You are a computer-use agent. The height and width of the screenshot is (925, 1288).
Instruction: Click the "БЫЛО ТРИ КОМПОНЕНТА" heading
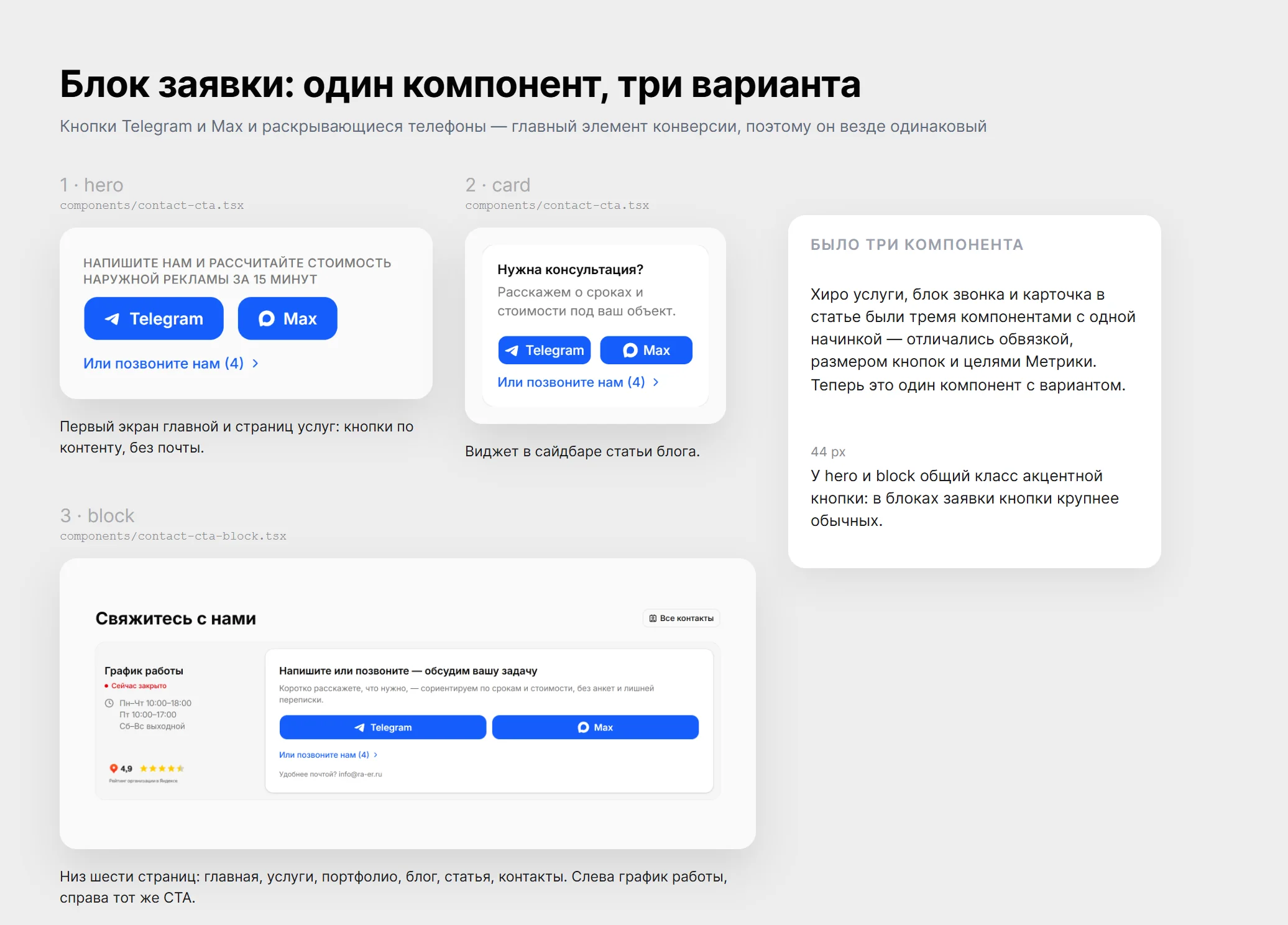tap(917, 244)
